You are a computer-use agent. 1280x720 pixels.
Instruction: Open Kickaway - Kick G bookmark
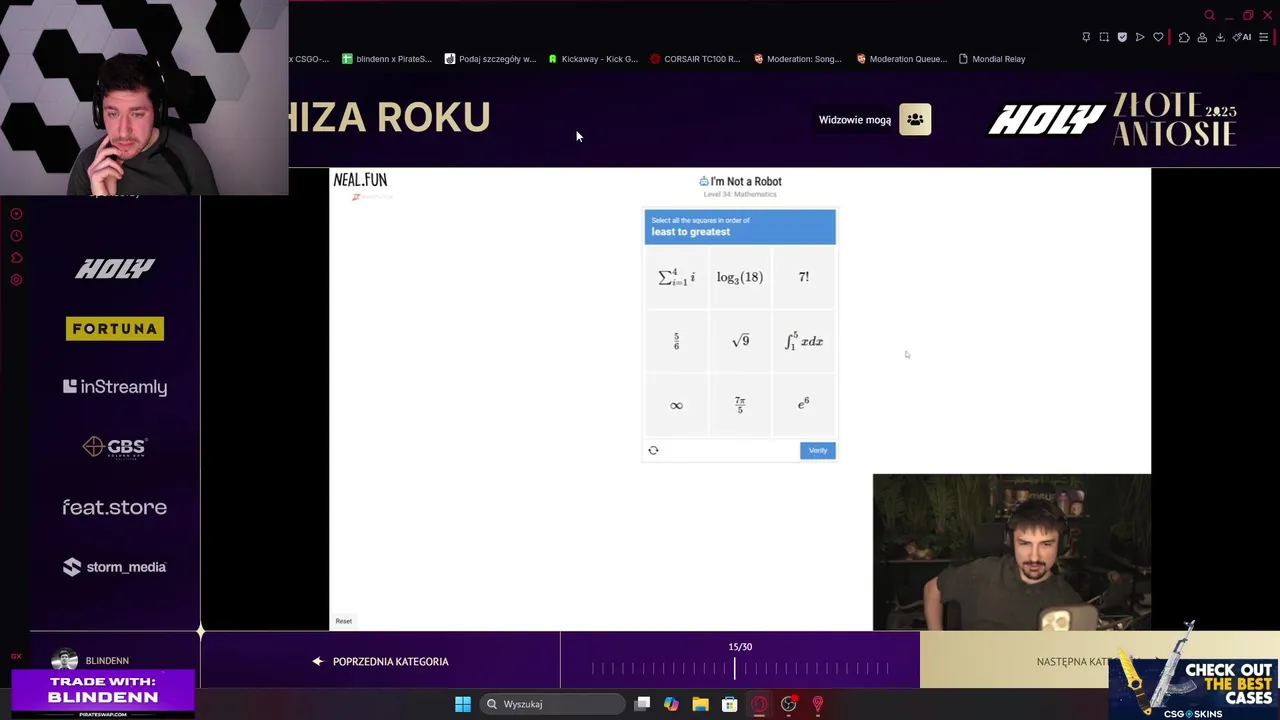(x=592, y=59)
